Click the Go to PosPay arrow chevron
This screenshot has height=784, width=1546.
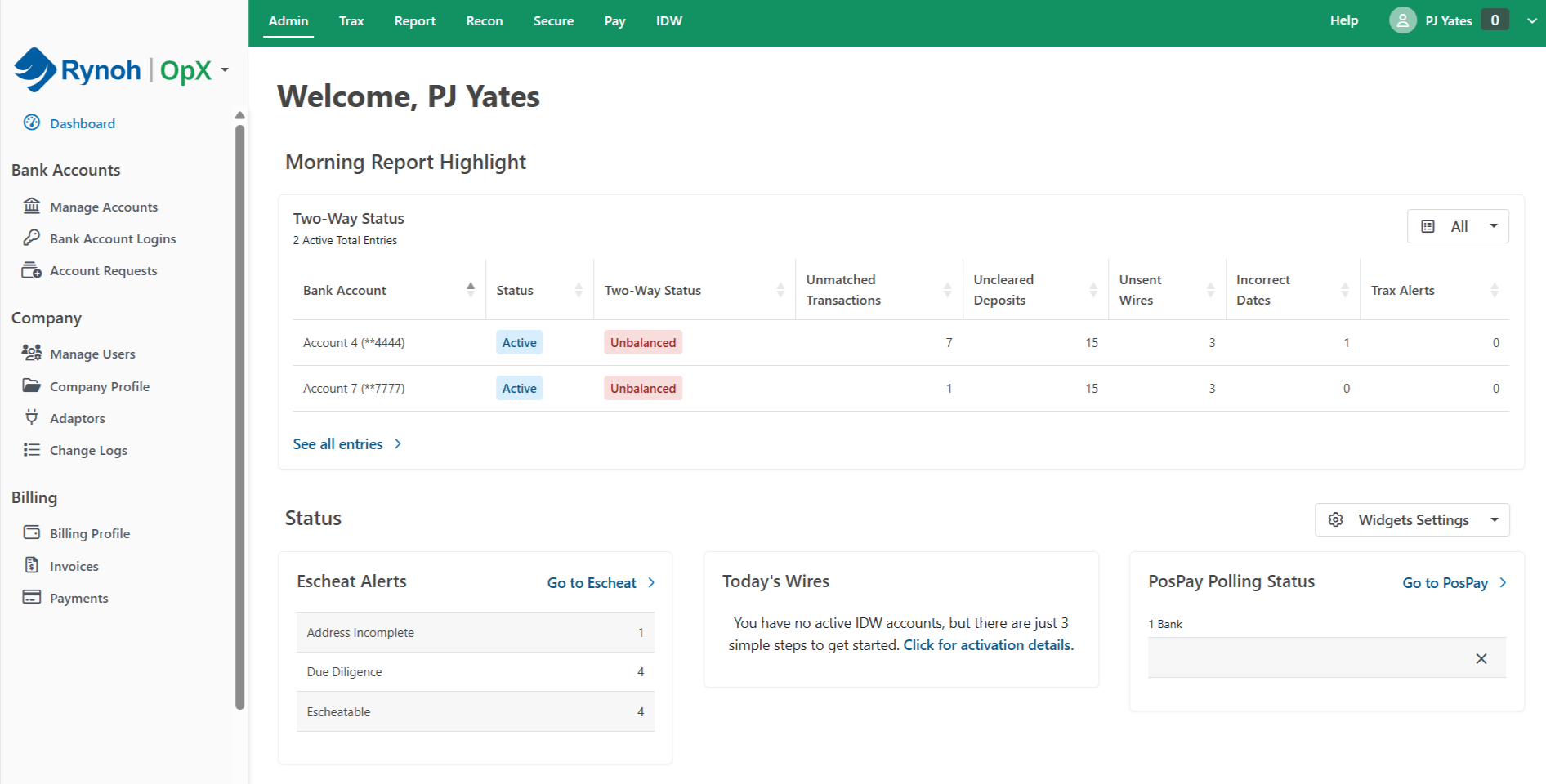1503,582
